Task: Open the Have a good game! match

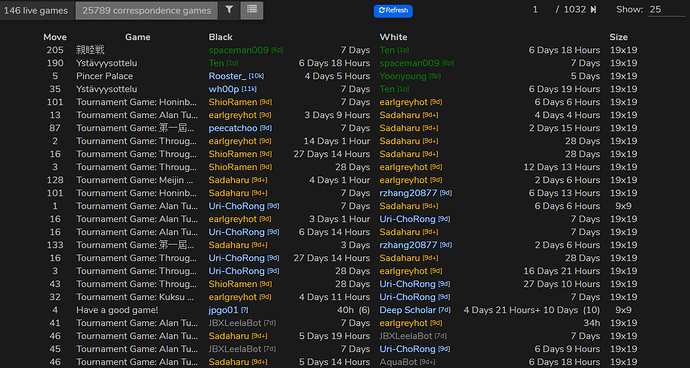Action: tap(117, 310)
